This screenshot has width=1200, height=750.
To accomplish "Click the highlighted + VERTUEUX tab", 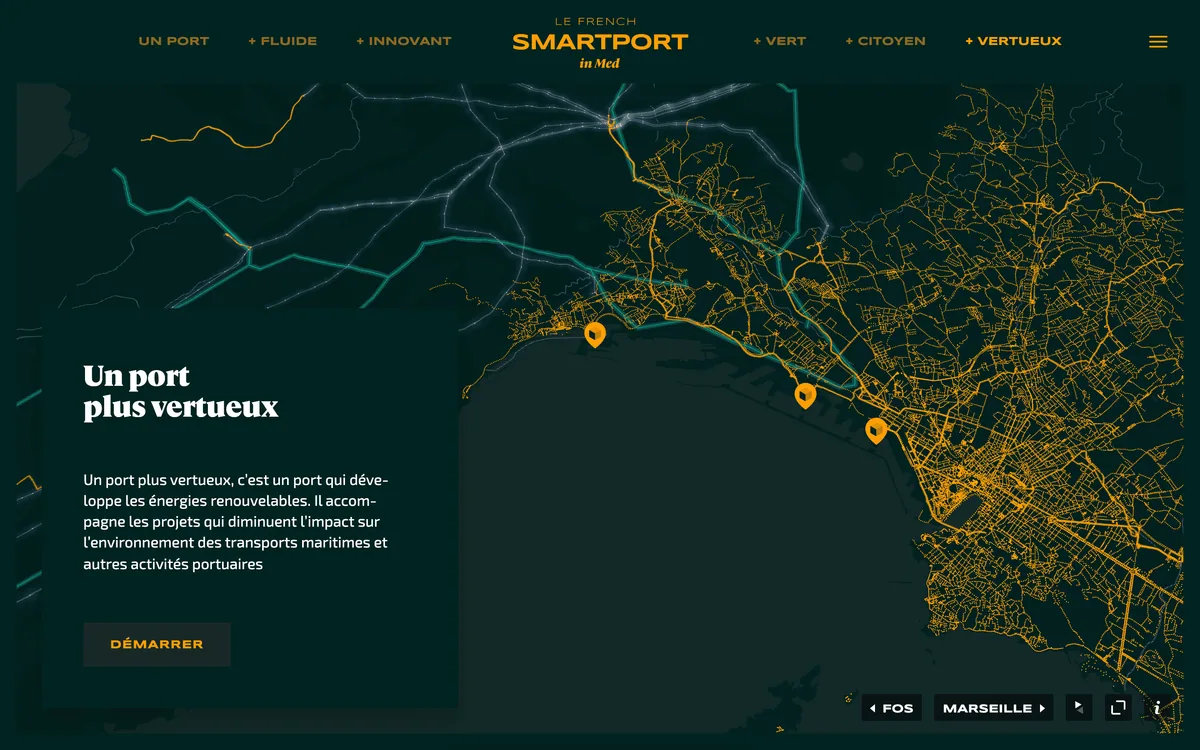I will point(1013,41).
